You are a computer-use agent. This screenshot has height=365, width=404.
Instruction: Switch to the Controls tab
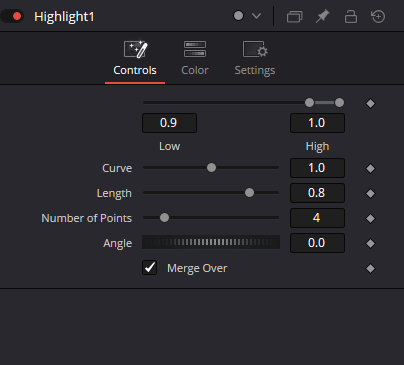(135, 59)
